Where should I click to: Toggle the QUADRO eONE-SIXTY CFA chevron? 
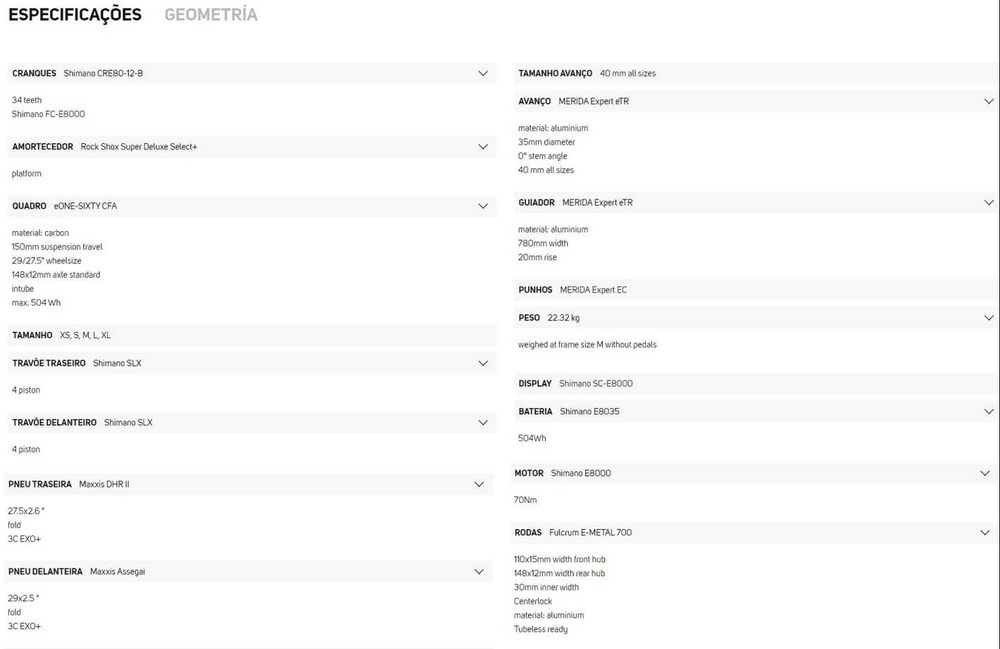[x=483, y=206]
